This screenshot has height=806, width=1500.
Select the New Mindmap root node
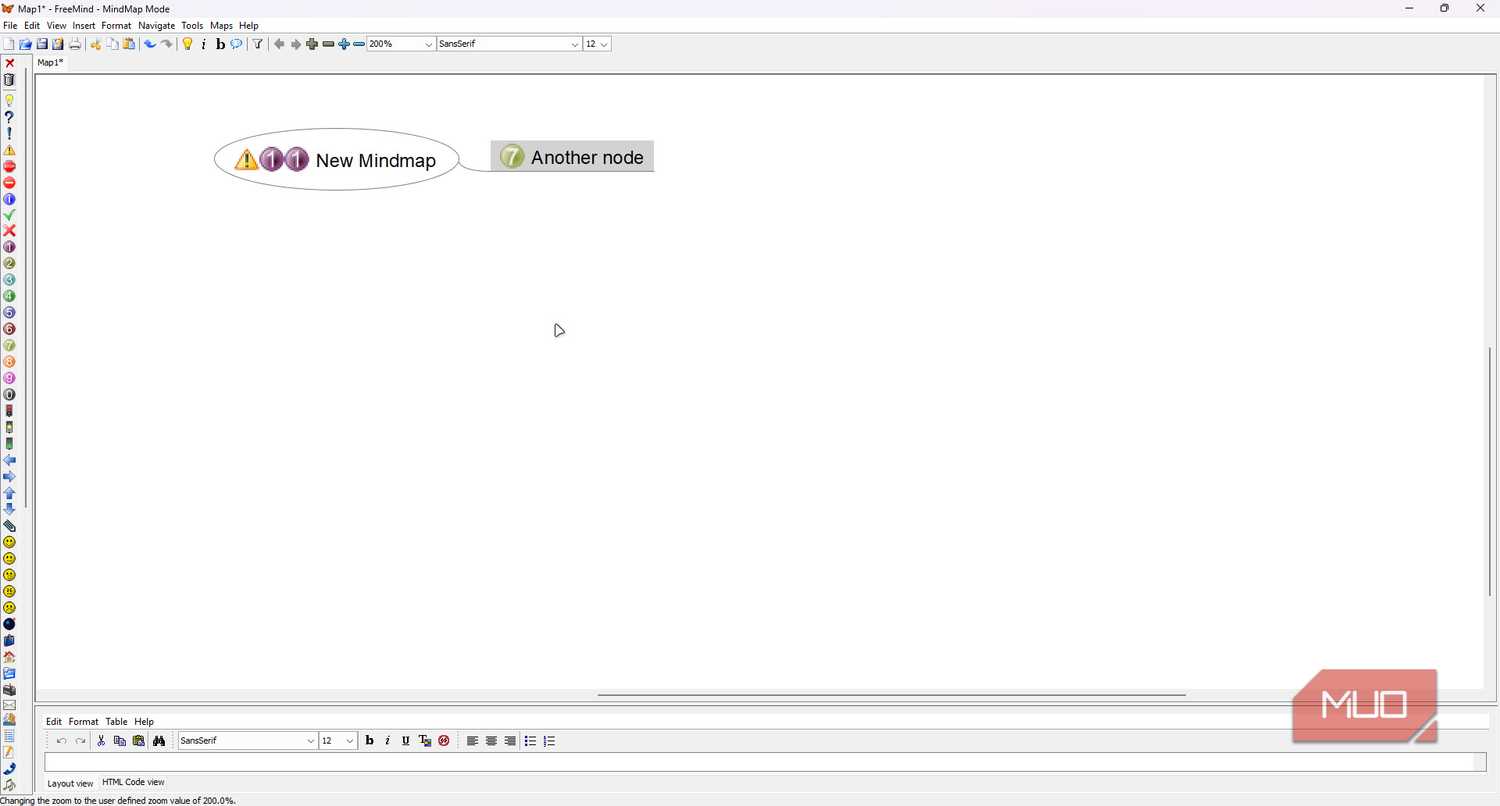click(x=337, y=159)
